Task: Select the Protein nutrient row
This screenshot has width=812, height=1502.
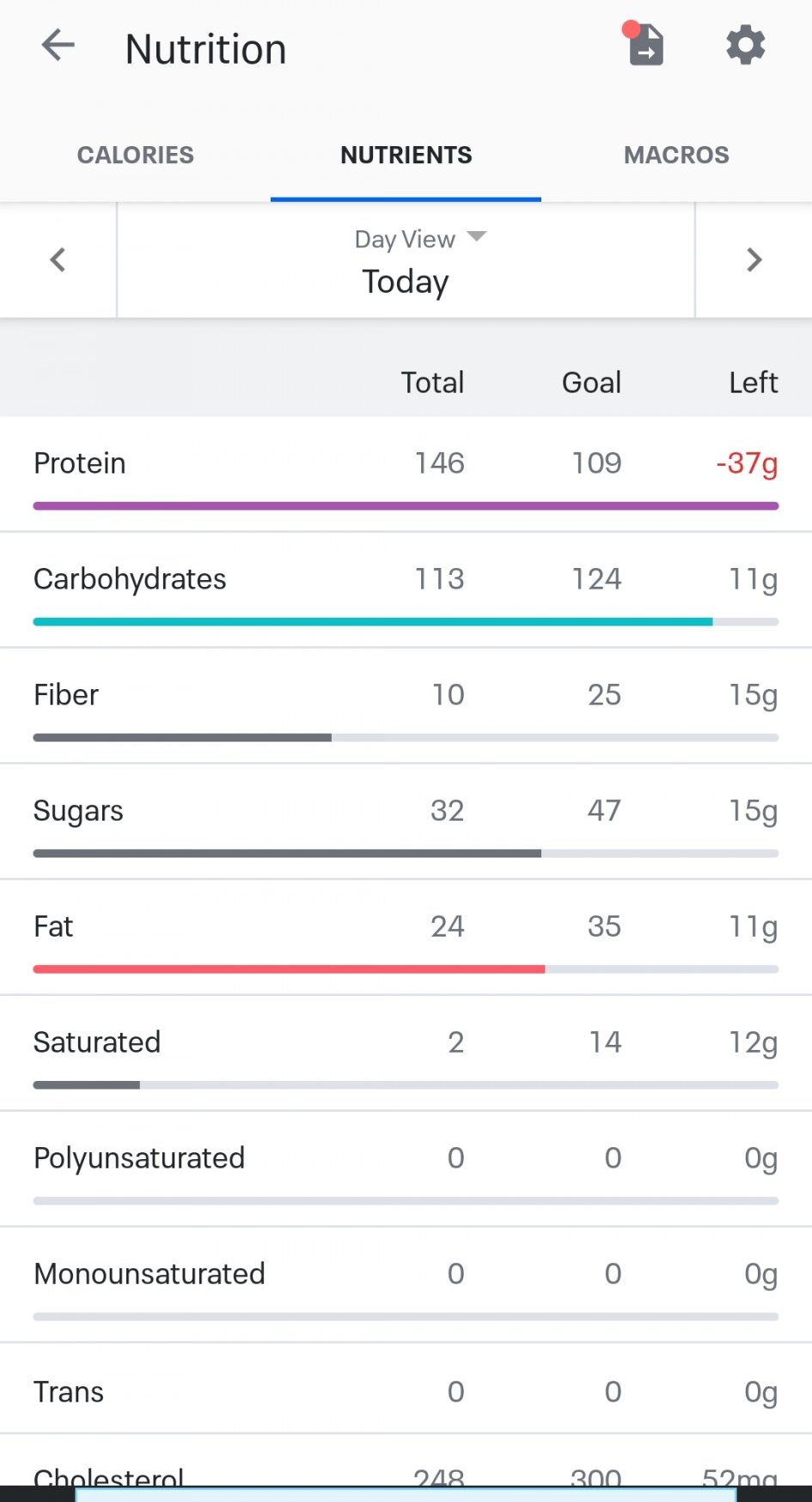Action: click(80, 463)
